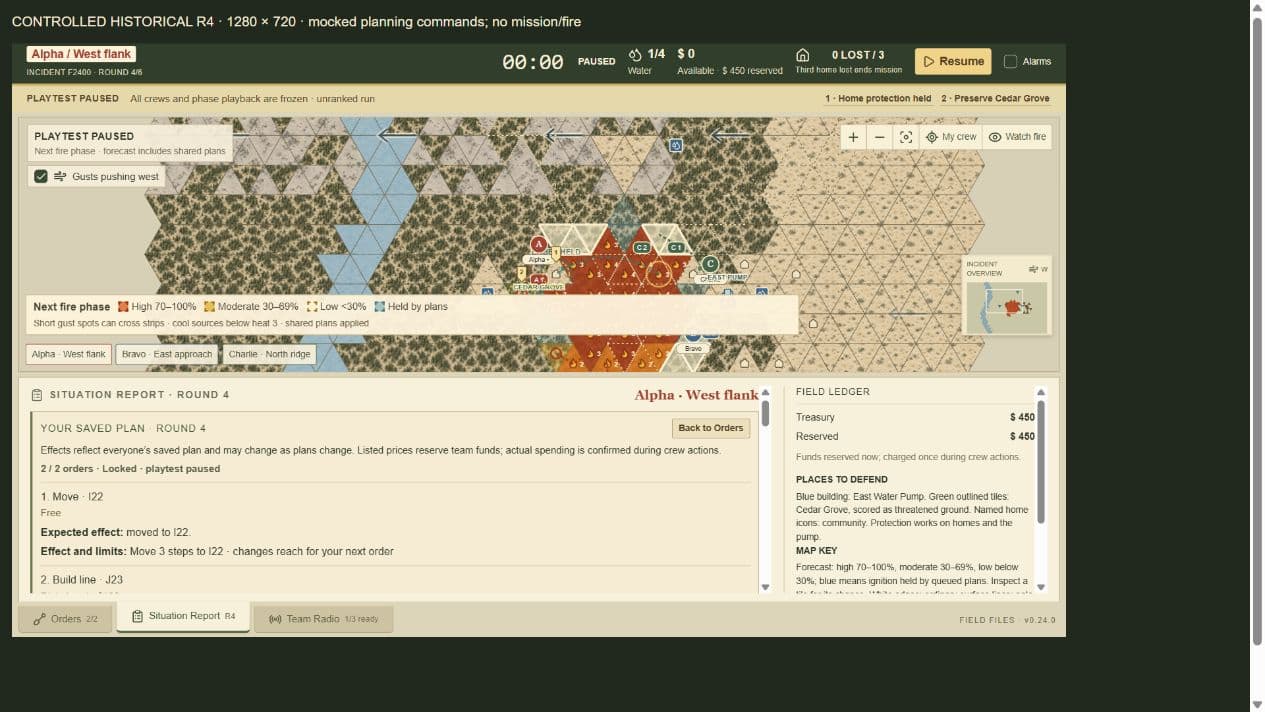1265x712 pixels.
Task: Click order 1. Move · I22
Action: [72, 497]
